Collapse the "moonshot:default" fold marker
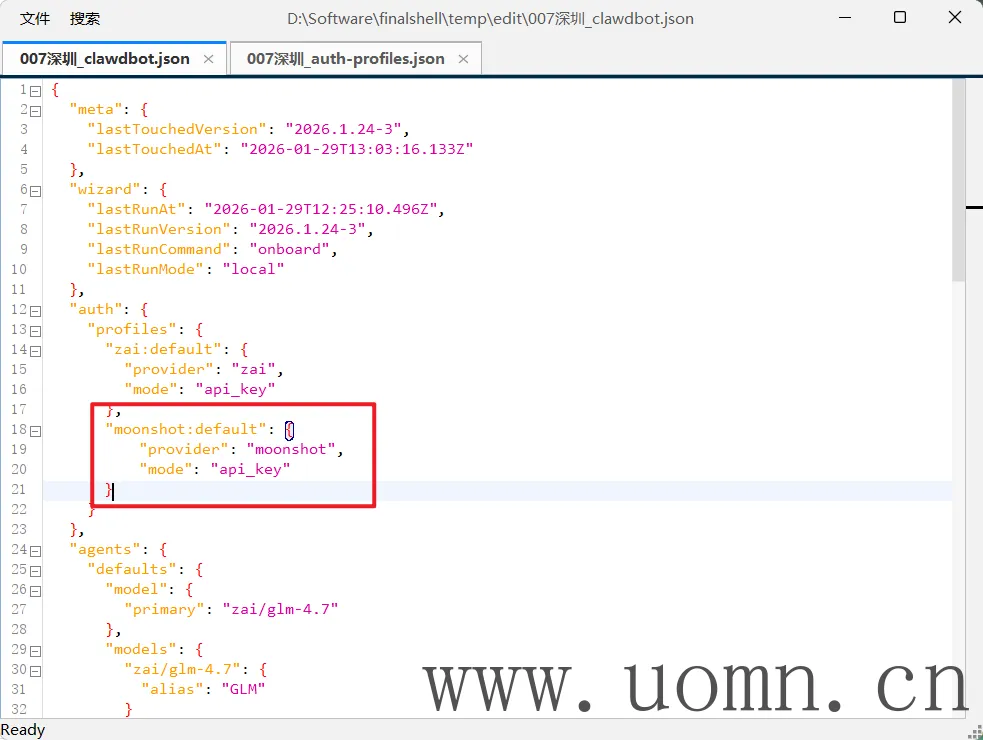The height and width of the screenshot is (740, 983). tap(36, 430)
